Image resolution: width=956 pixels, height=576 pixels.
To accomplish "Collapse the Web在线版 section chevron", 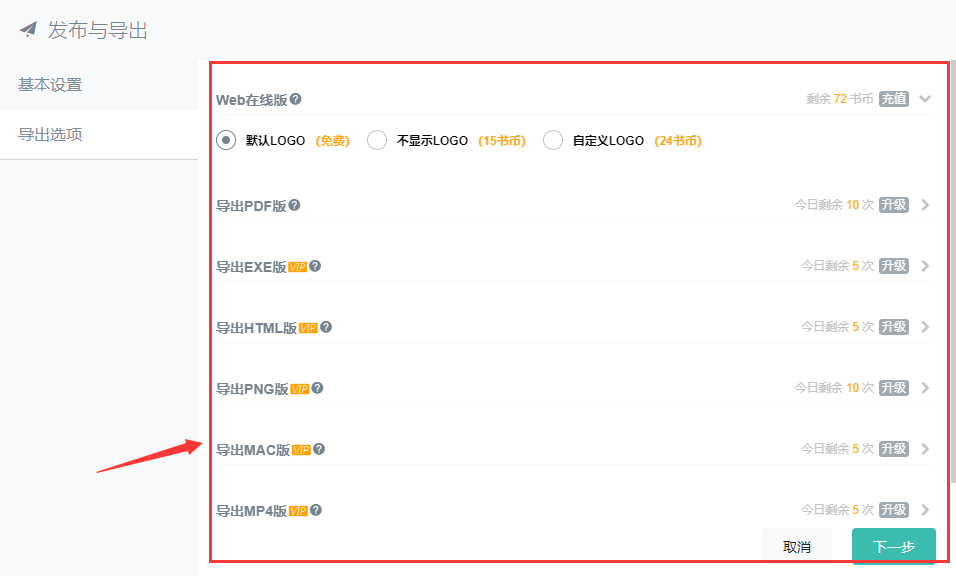I will coord(925,99).
